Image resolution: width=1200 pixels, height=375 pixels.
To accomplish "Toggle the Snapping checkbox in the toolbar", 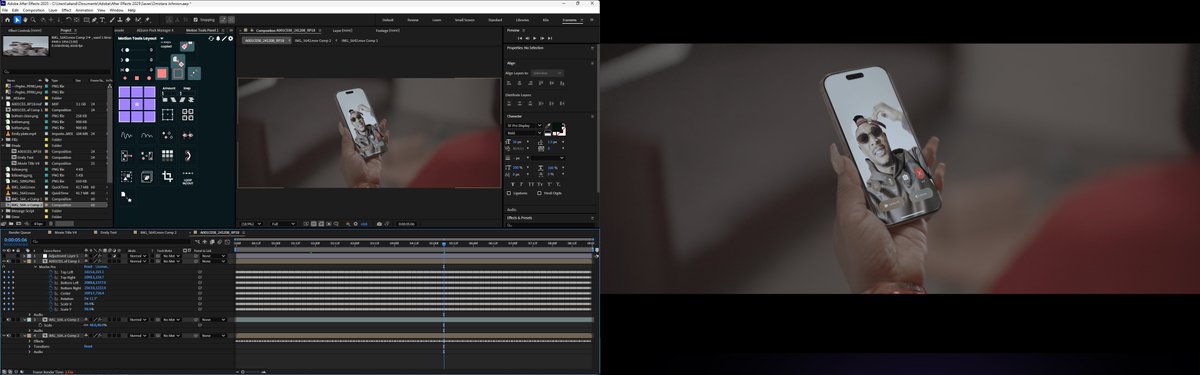I will click(x=196, y=20).
